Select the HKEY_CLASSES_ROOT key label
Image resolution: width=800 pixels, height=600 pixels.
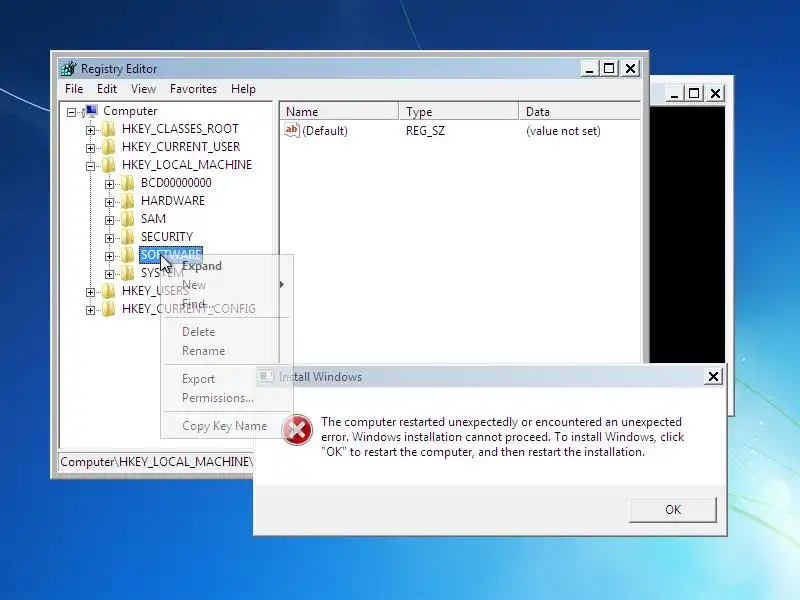180,129
